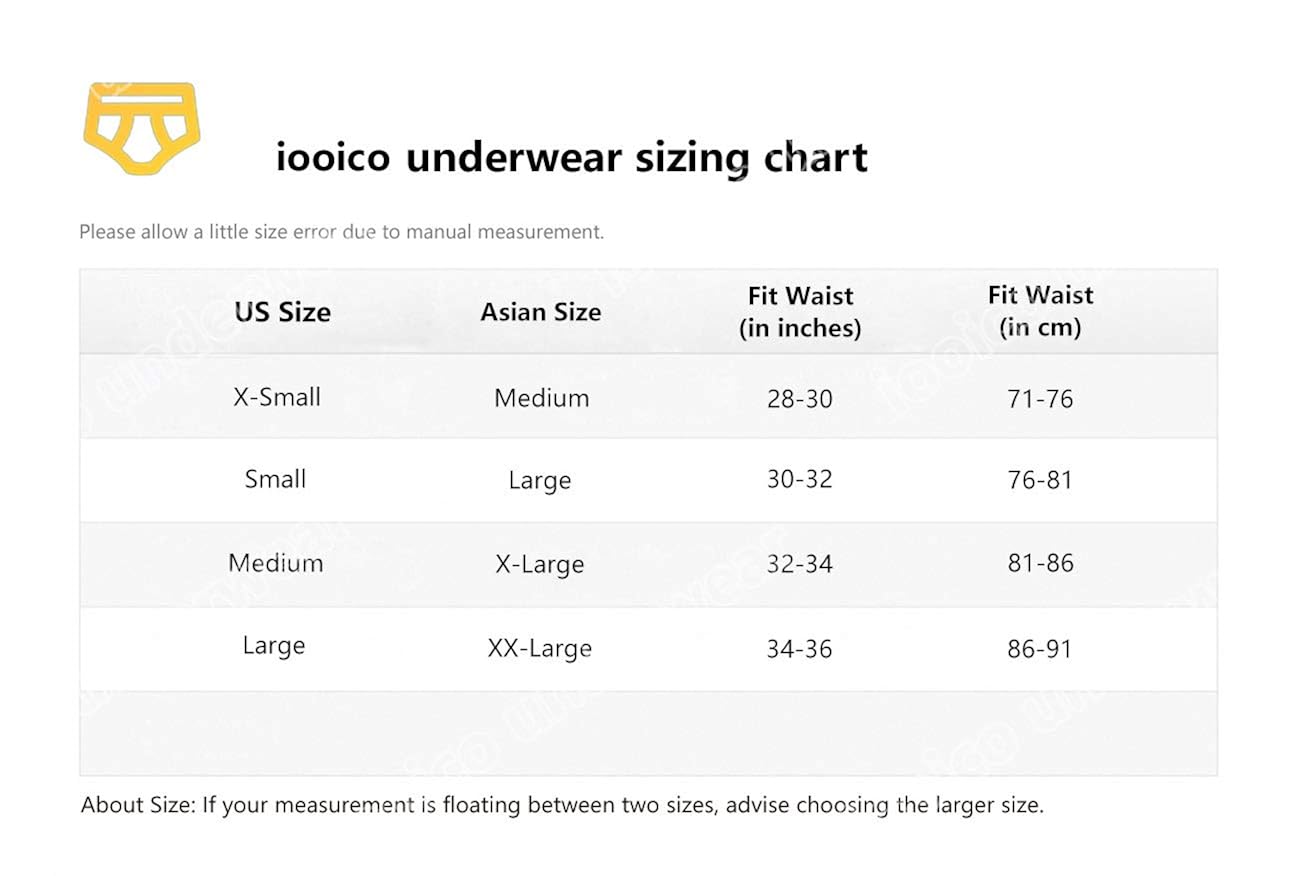Click the "XX-Large" Asian size cell
Viewport: 1300px width, 876px height.
coord(540,648)
